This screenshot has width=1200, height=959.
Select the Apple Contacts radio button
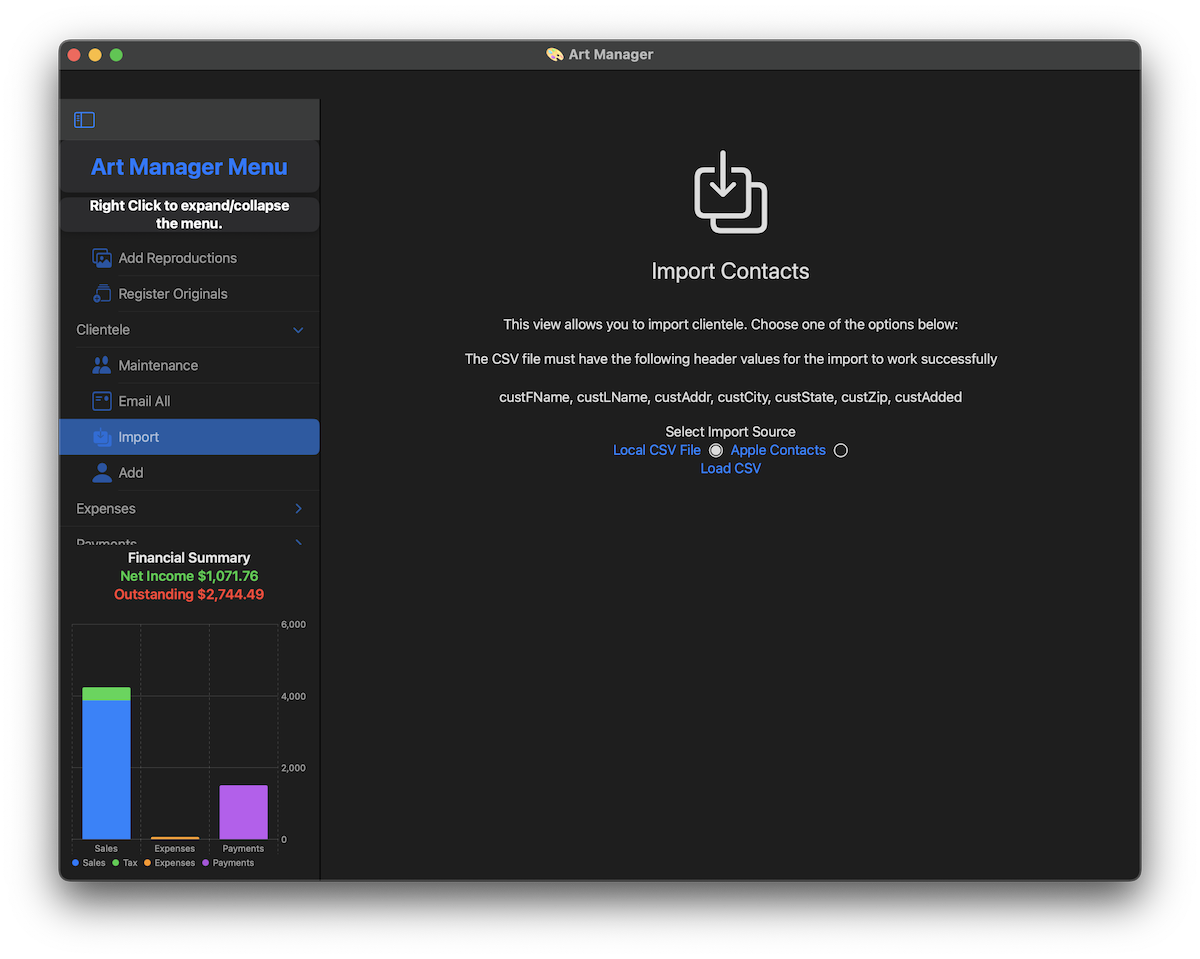(x=841, y=451)
